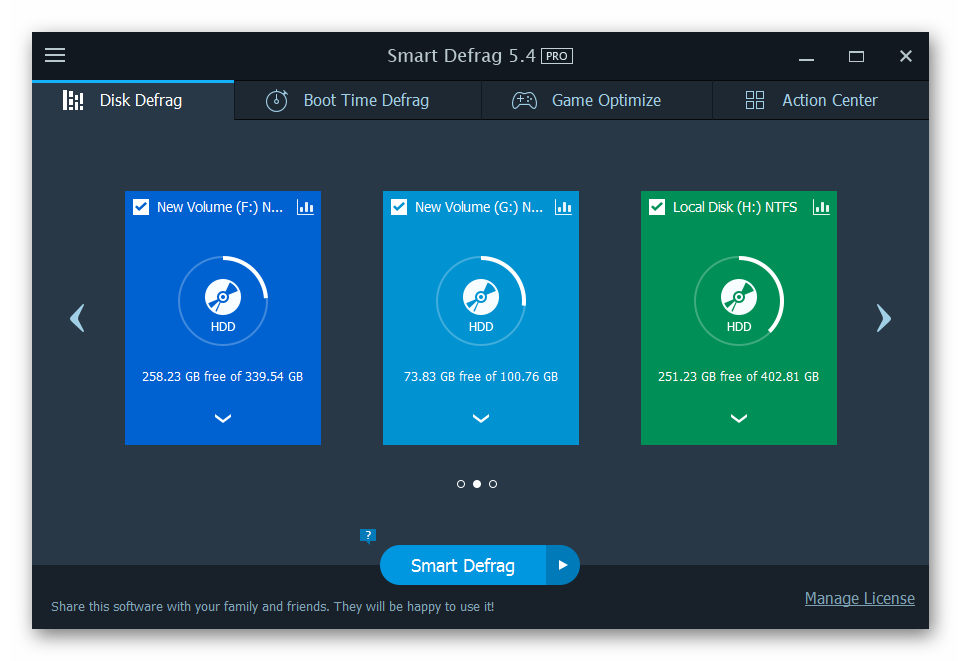961x661 pixels.
Task: Click 258.23 GB free of 339.54 GB text
Action: click(222, 377)
